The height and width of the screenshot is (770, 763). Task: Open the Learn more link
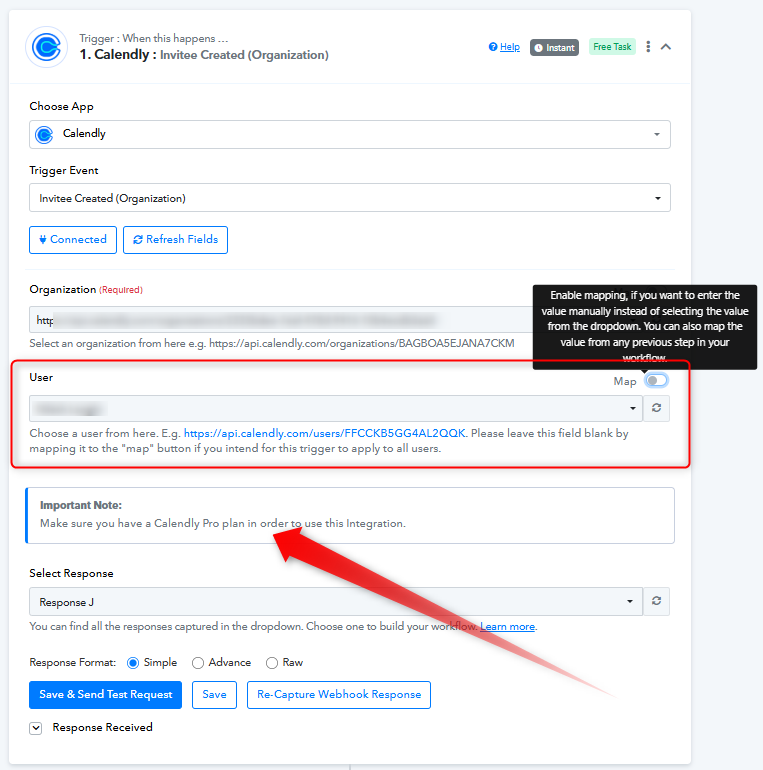pos(507,627)
